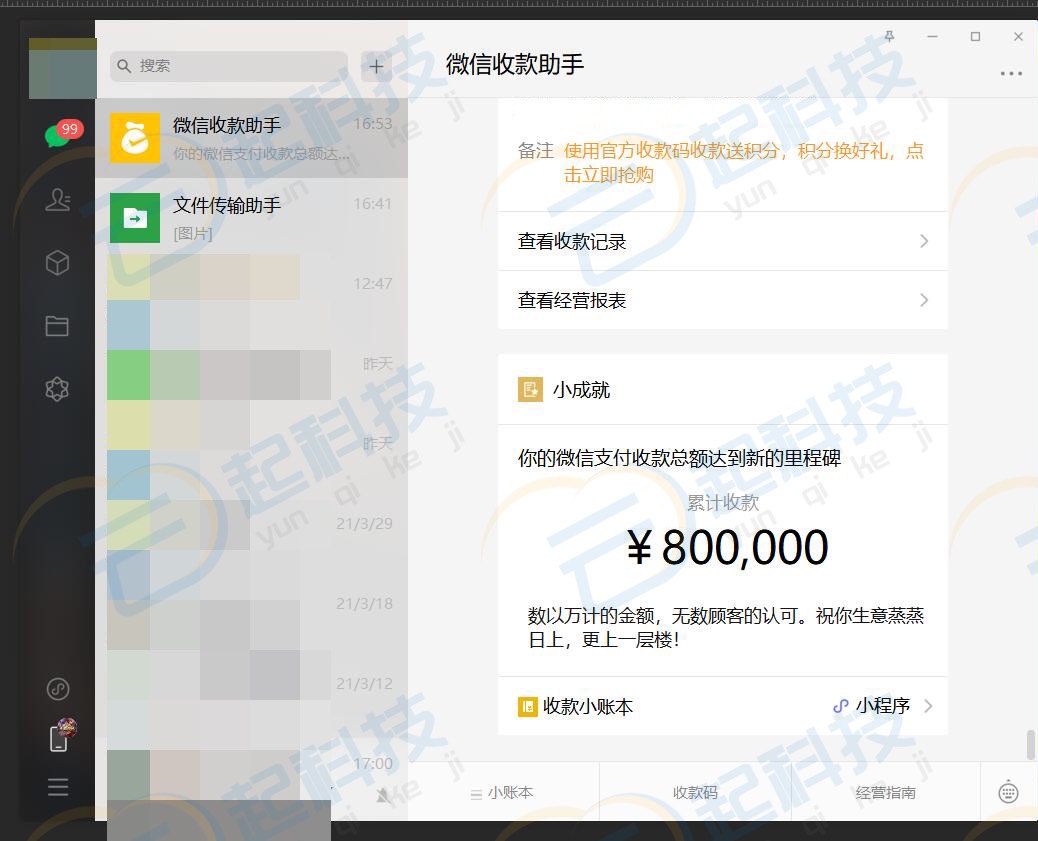This screenshot has height=841, width=1038.
Task: Click the phone icon in sidebar
Action: coord(59,739)
